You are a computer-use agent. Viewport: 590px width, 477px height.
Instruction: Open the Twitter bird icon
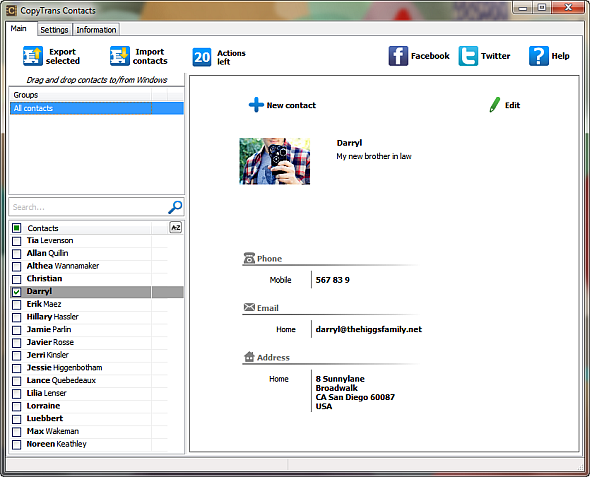click(x=468, y=56)
